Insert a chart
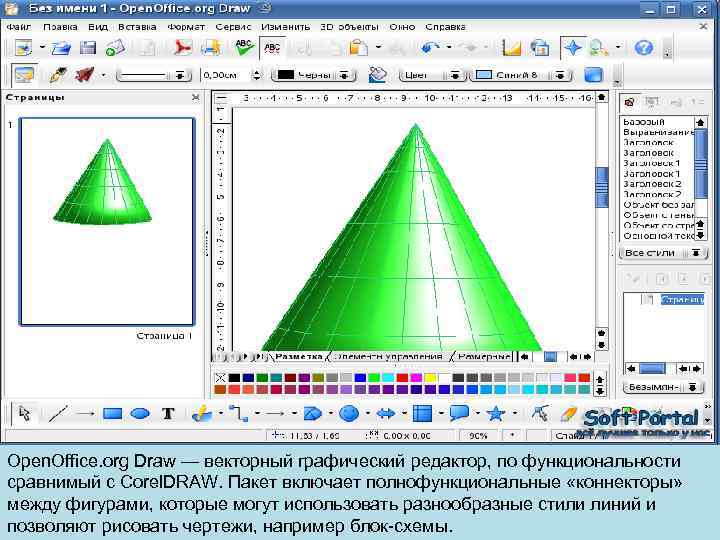Screen dimensions: 720x540 pyautogui.click(x=512, y=48)
